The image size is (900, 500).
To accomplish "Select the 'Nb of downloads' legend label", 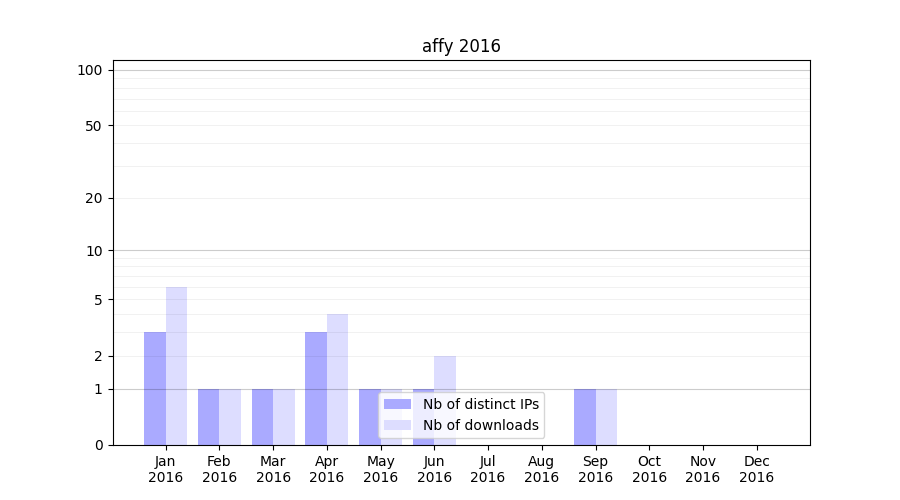I will pyautogui.click(x=480, y=425).
